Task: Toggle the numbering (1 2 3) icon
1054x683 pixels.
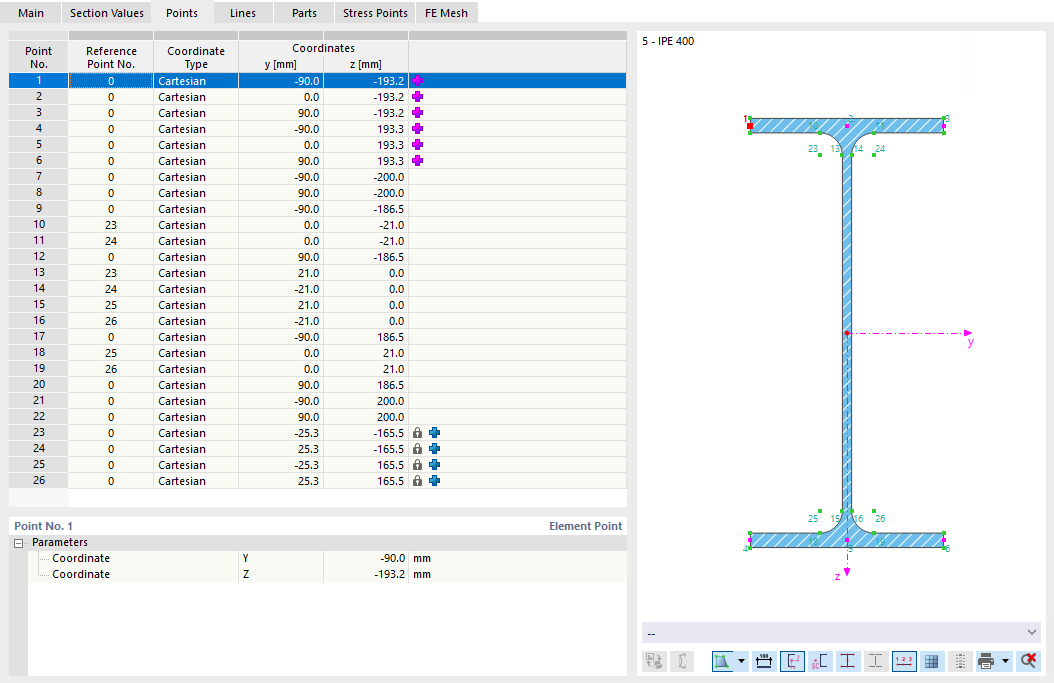Action: [x=904, y=661]
